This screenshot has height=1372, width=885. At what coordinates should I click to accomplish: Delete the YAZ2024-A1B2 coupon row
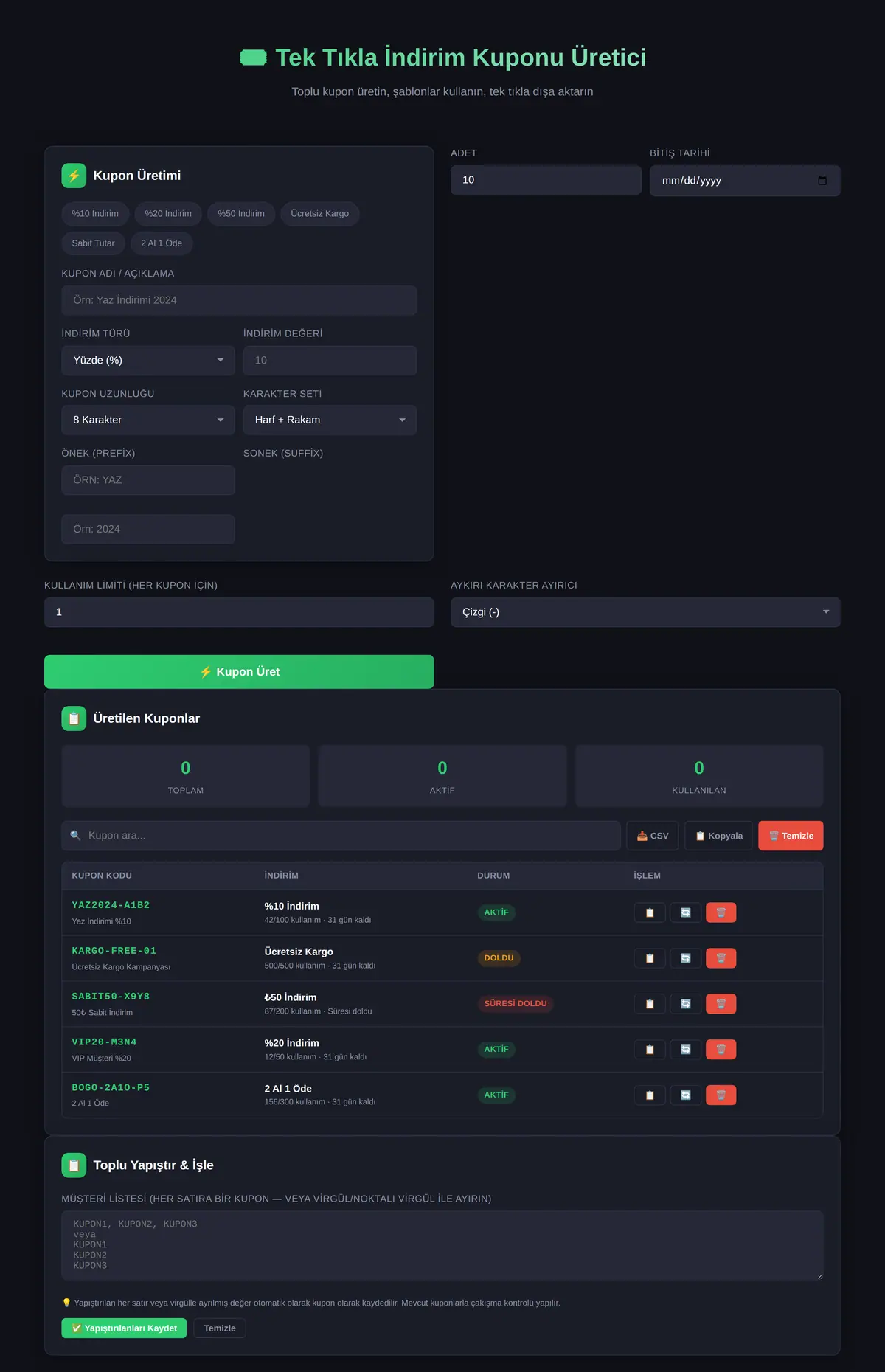coord(721,912)
